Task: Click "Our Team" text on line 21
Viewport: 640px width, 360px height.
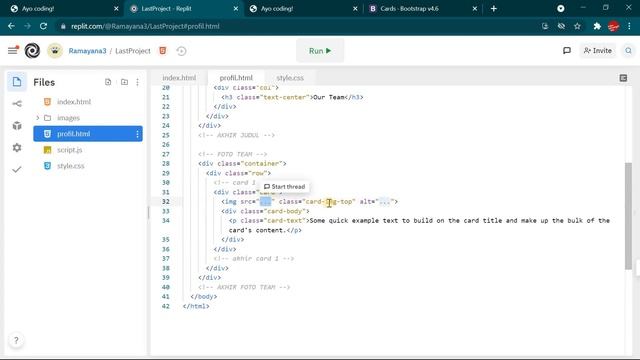Action: [x=329, y=97]
